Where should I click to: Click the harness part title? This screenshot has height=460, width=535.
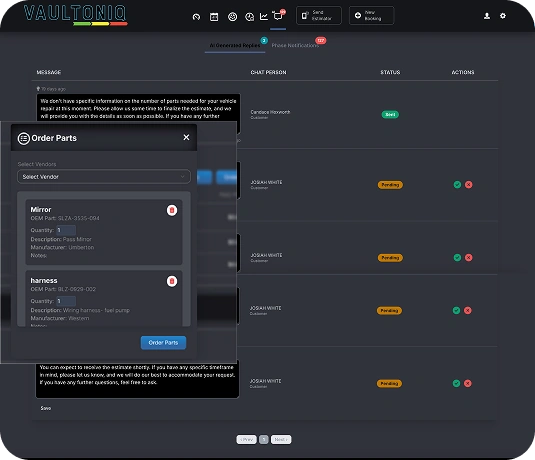[44, 281]
